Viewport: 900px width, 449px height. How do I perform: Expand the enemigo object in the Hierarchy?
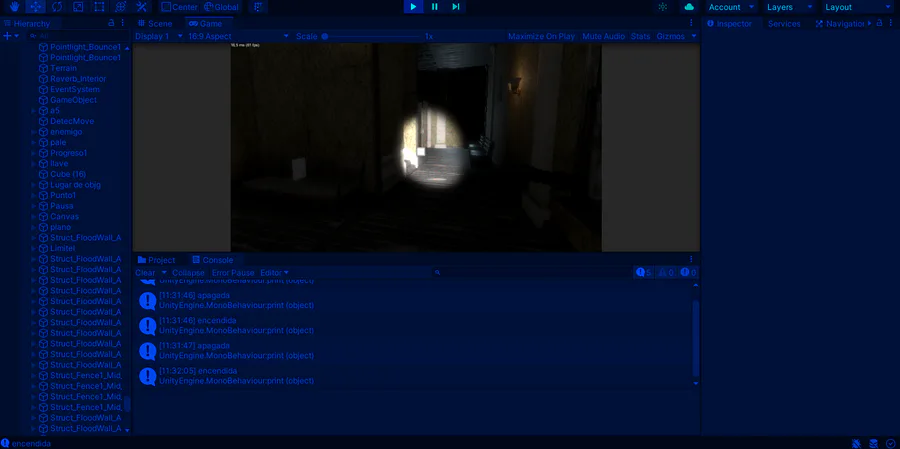33,132
